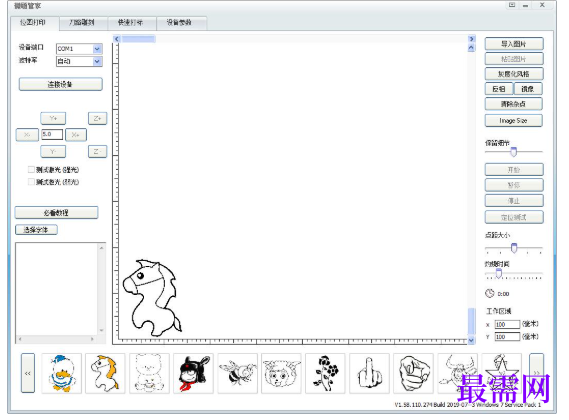Click the 5.0 step distance input field
Screen dimensions: 569x420
(52, 134)
